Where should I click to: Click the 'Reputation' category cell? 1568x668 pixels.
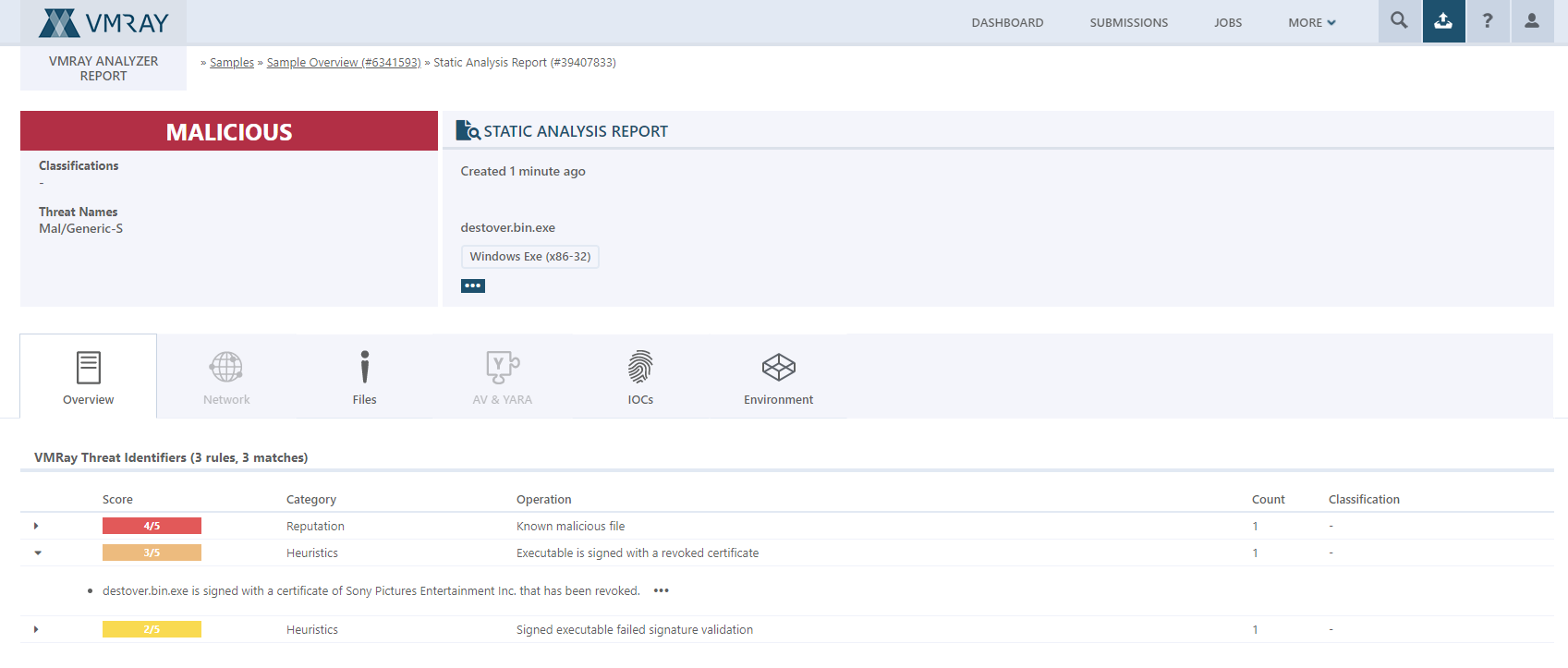pos(315,527)
